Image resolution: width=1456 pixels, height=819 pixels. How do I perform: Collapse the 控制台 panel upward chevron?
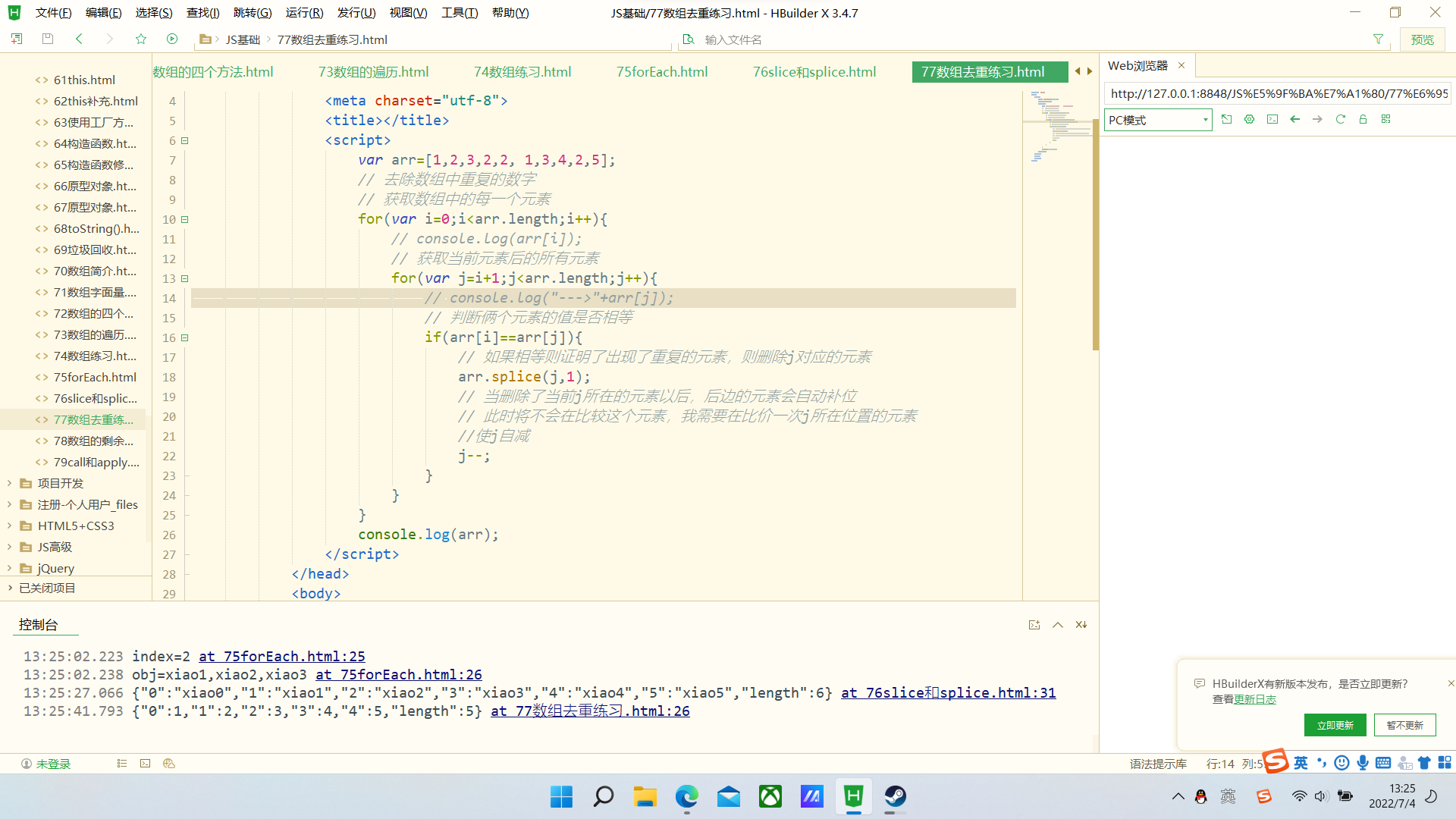[1057, 624]
